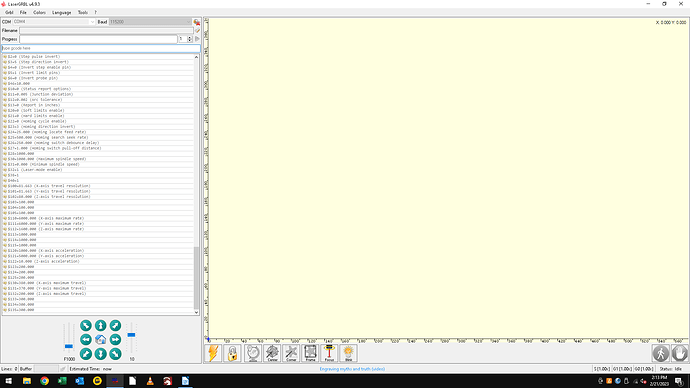Open Engraving myths and truth video link

[x=352, y=369]
